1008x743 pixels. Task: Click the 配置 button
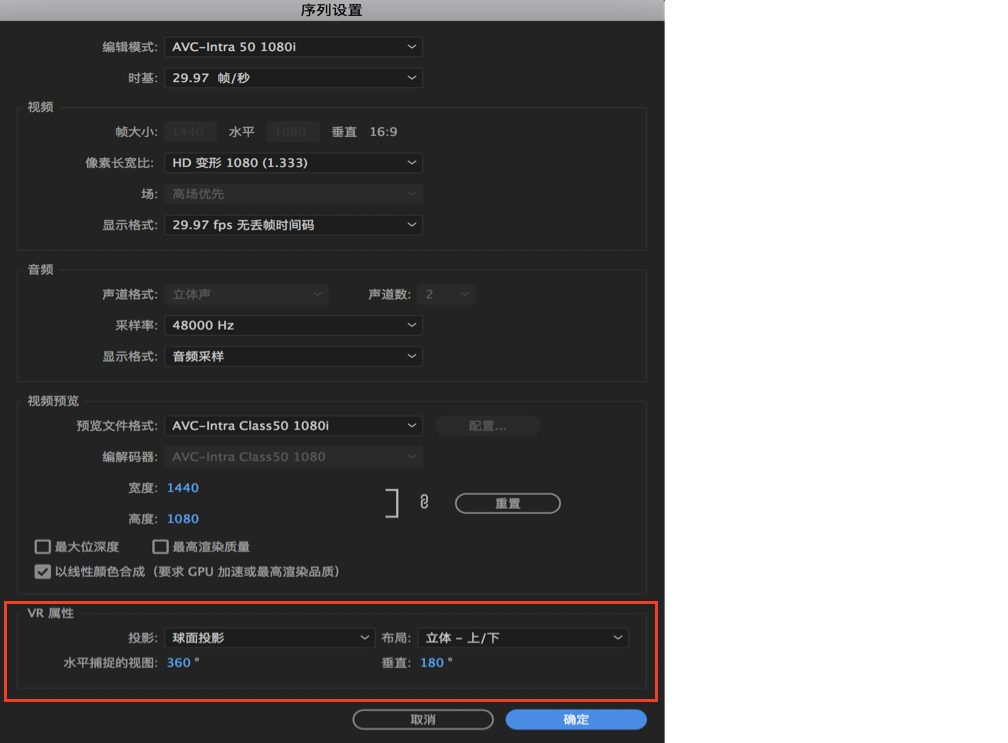487,425
